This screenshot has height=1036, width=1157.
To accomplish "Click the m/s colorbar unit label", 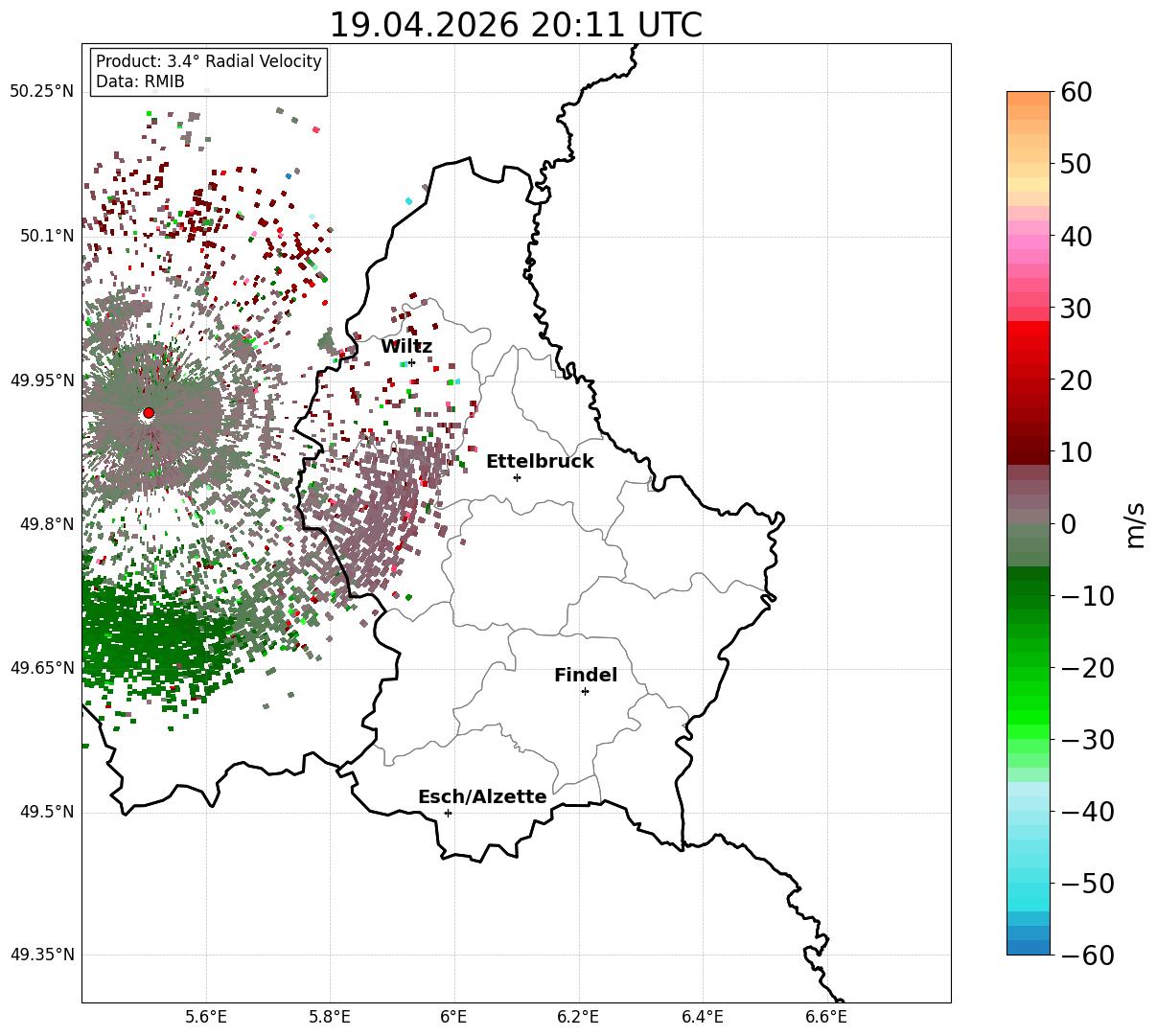I will (x=1136, y=525).
